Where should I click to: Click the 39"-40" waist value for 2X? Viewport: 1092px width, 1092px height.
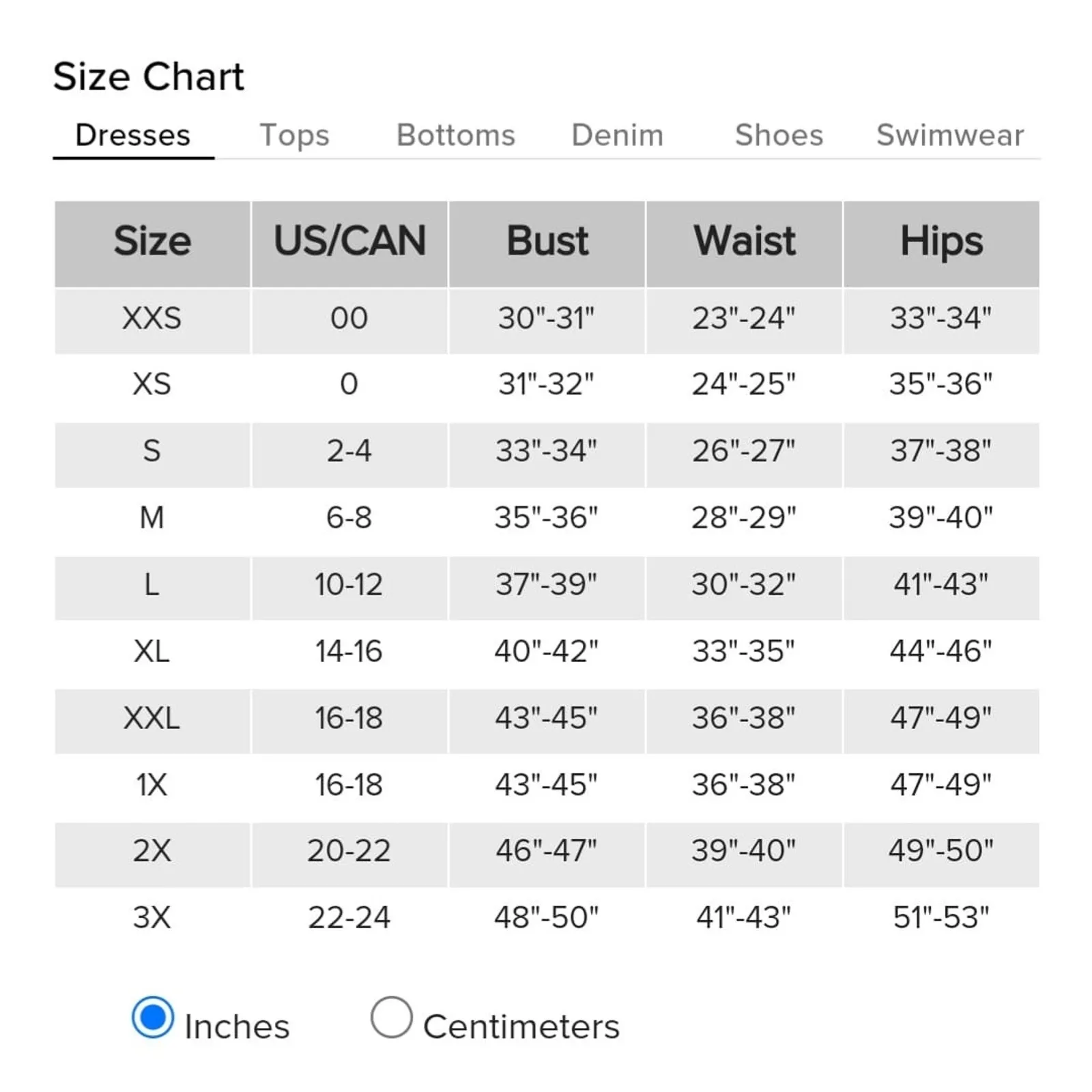(x=744, y=852)
